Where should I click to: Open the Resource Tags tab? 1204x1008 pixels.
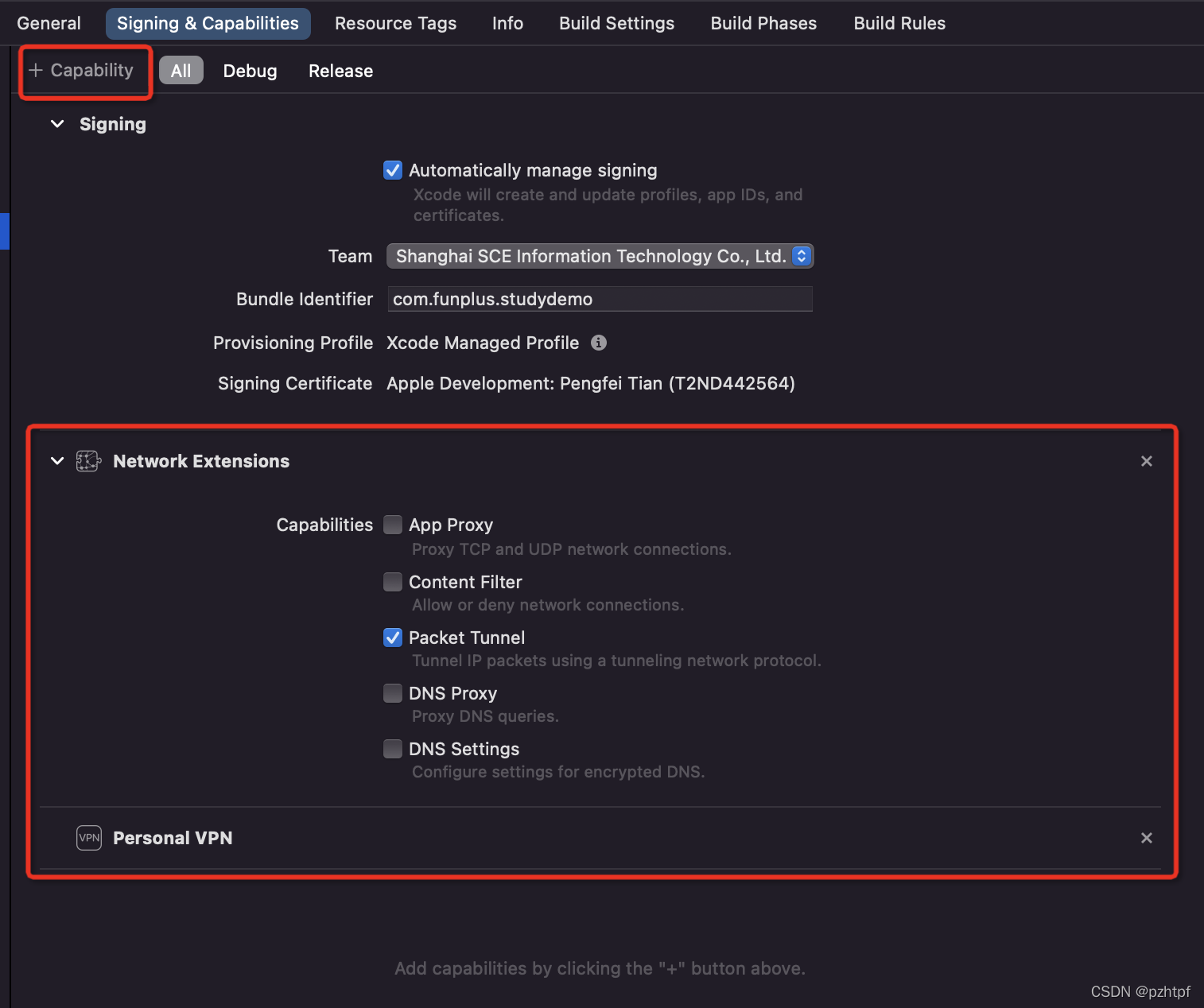pos(396,23)
